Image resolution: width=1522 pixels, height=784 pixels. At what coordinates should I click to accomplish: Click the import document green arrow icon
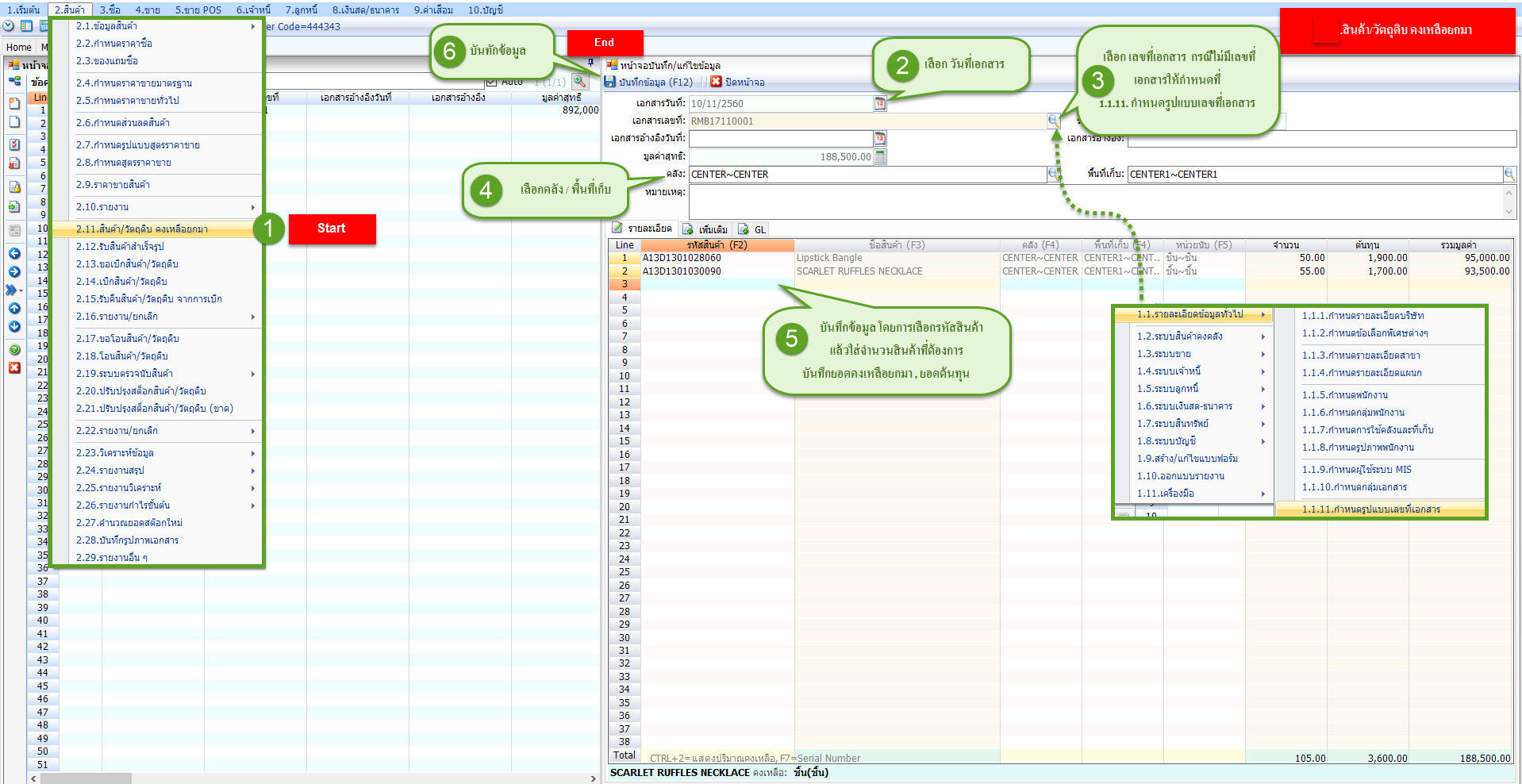14,207
